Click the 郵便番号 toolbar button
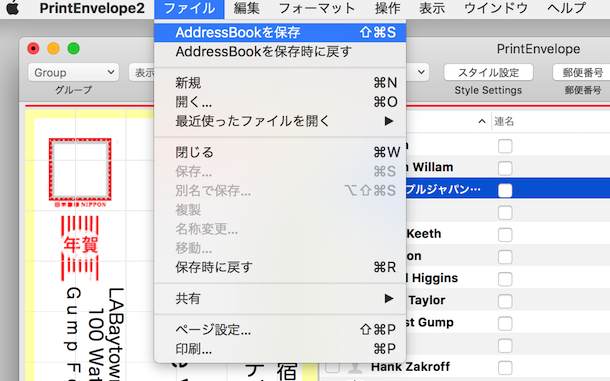The height and width of the screenshot is (381, 610). 582,72
